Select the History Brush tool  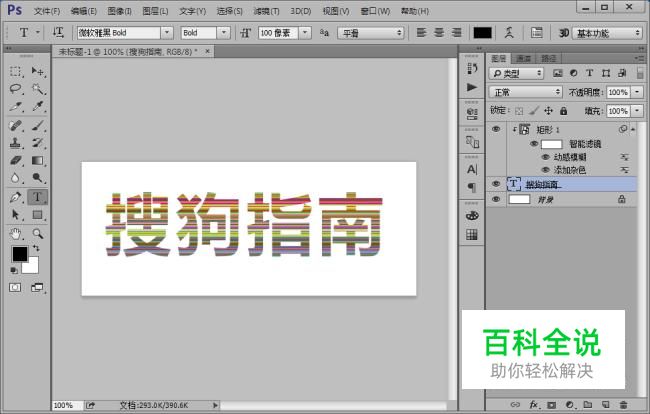pyautogui.click(x=38, y=143)
